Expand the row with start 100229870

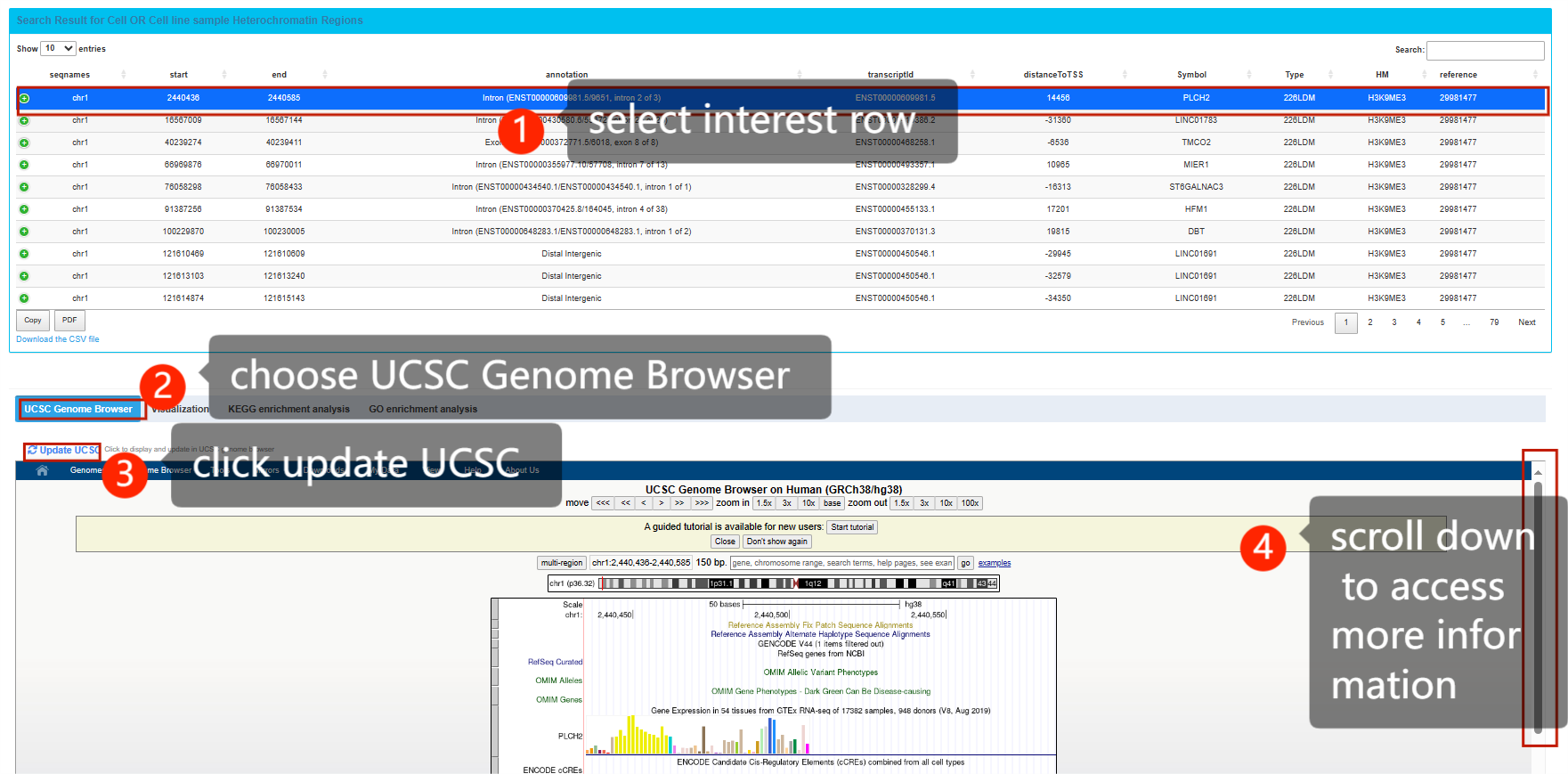coord(24,232)
